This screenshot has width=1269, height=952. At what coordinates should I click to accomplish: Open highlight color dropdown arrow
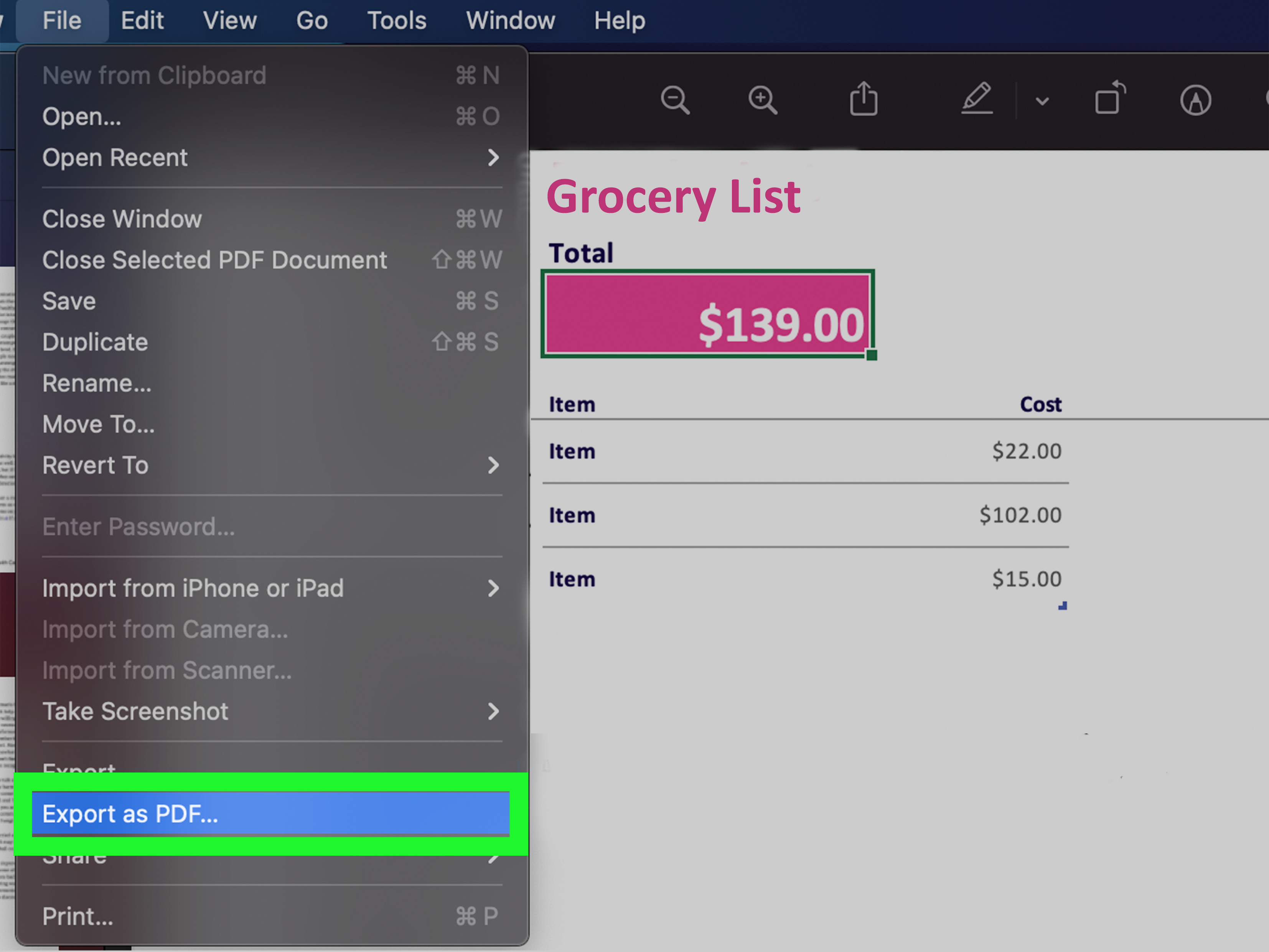1042,102
